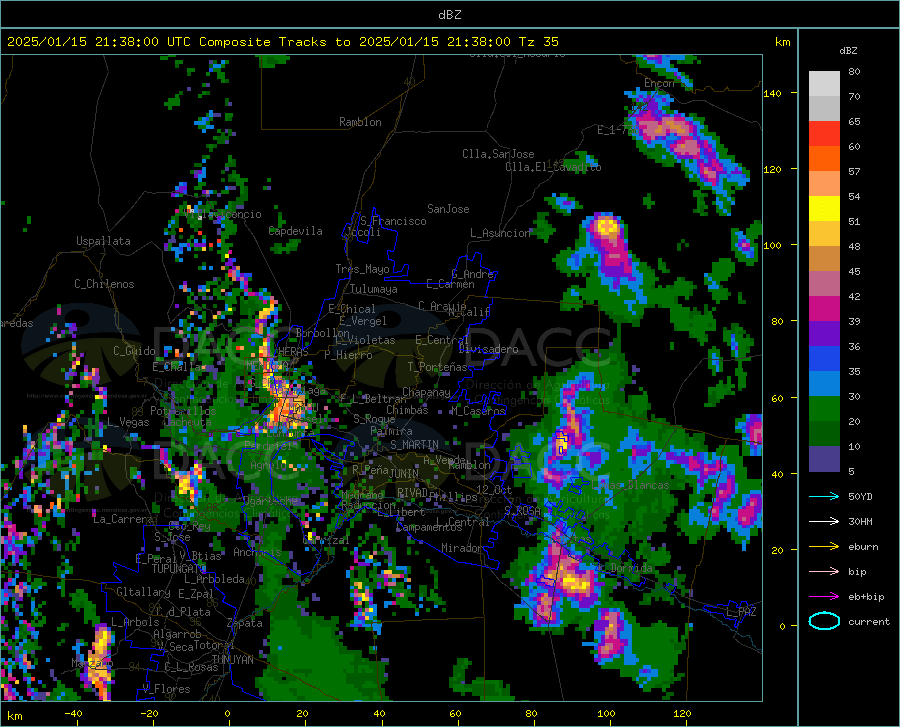
Task: Click the magenta eb+bip arrow in legend
Action: point(824,596)
